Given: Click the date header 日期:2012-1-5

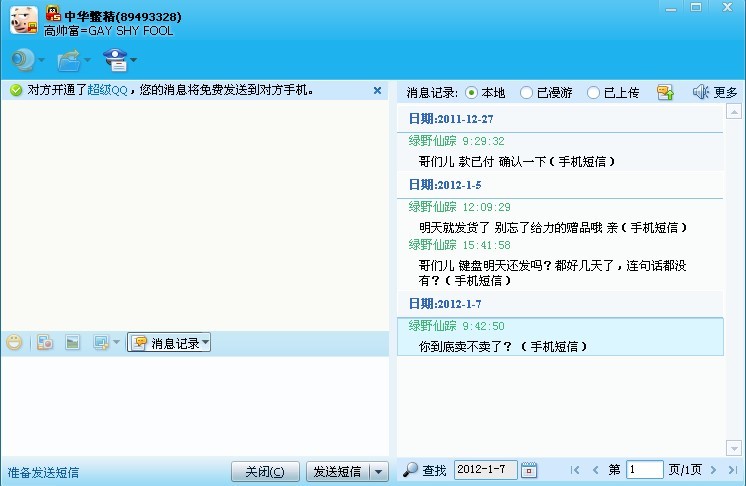Looking at the screenshot, I should [x=445, y=185].
